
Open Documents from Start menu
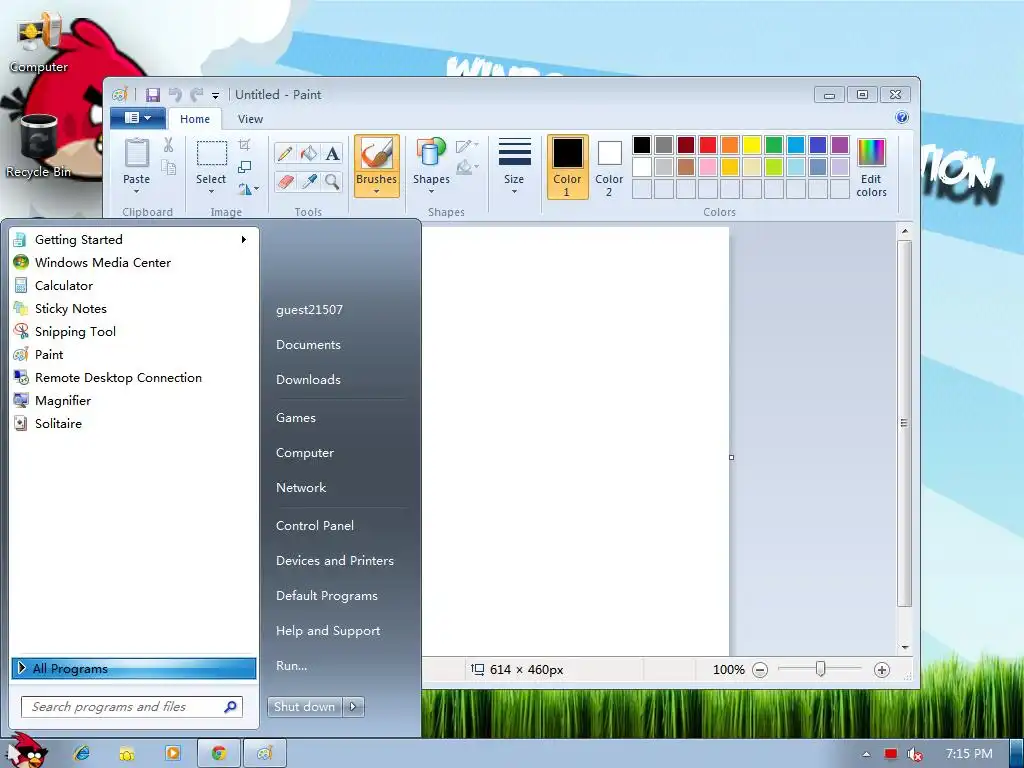tap(308, 345)
